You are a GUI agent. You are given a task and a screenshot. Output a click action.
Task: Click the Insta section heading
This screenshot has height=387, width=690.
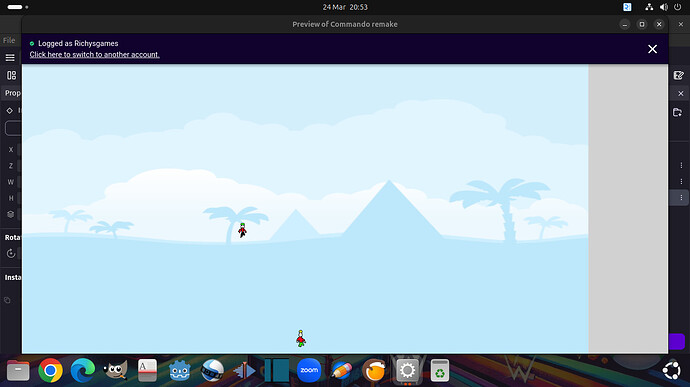[x=13, y=277]
